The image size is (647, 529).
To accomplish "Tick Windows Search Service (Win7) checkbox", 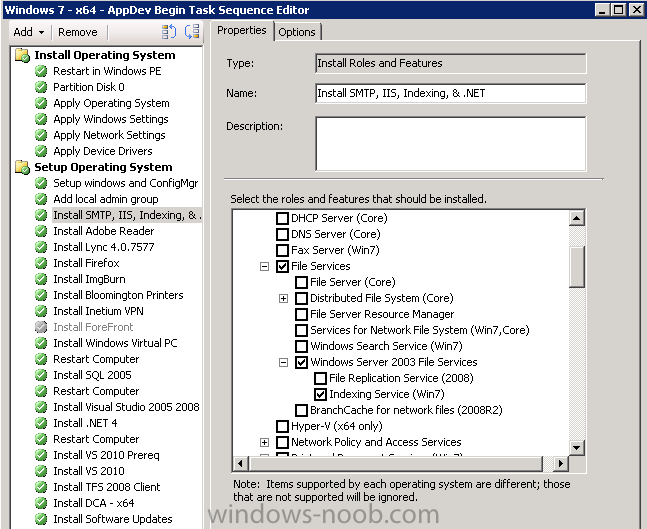I will tap(301, 347).
